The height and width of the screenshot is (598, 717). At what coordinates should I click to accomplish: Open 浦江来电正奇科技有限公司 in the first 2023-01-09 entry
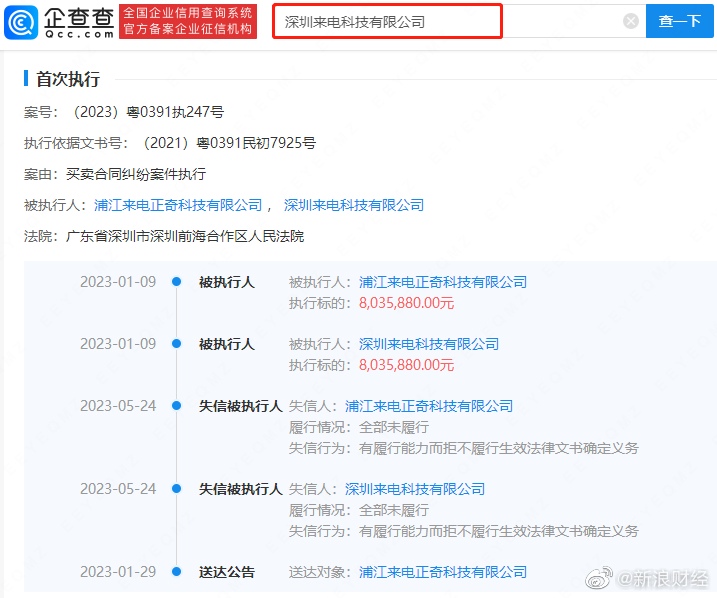[442, 282]
